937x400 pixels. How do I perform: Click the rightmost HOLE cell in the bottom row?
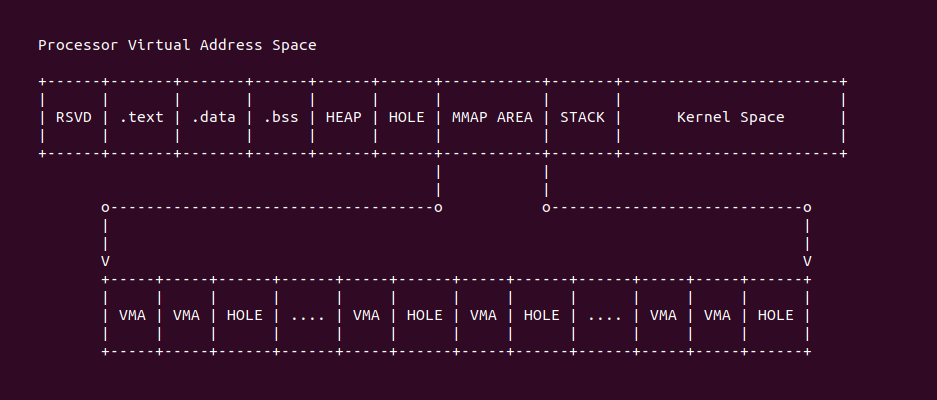pyautogui.click(x=776, y=315)
